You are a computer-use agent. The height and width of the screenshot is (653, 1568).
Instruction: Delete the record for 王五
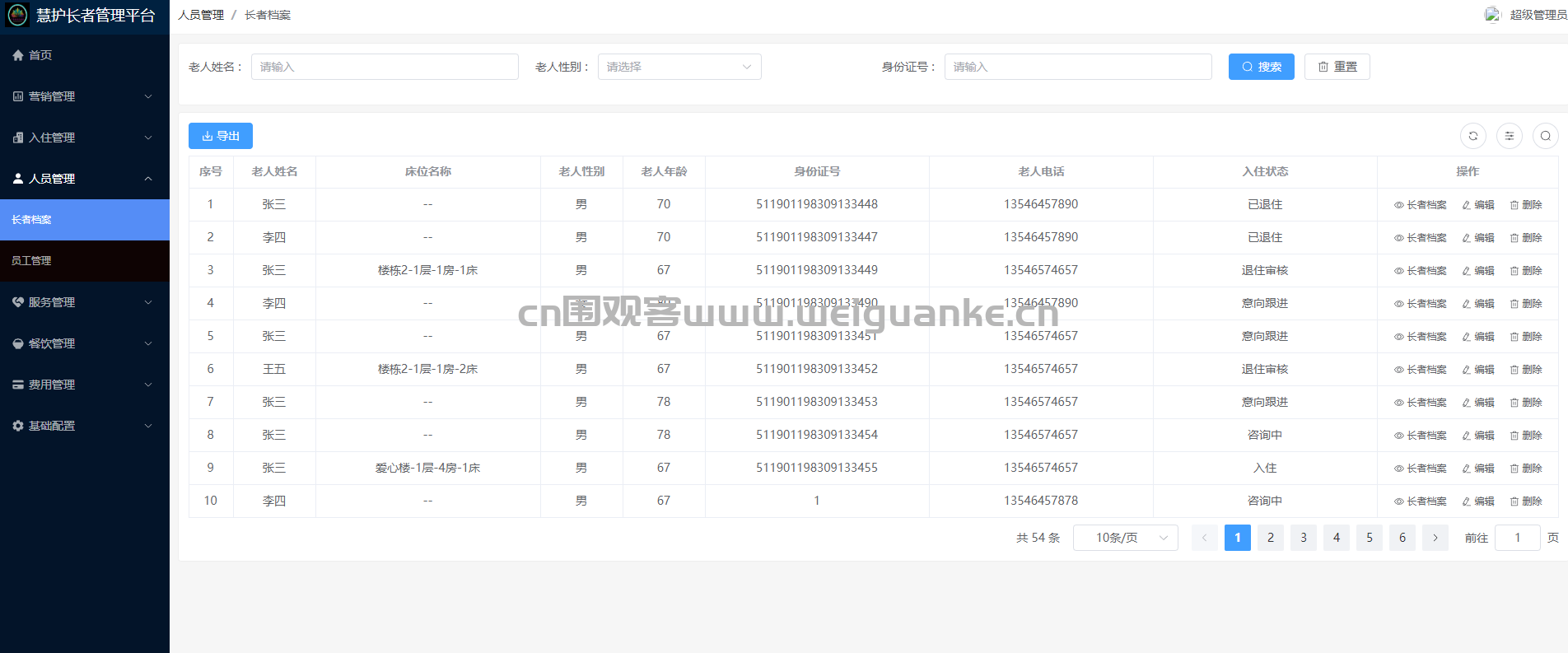(x=1526, y=370)
